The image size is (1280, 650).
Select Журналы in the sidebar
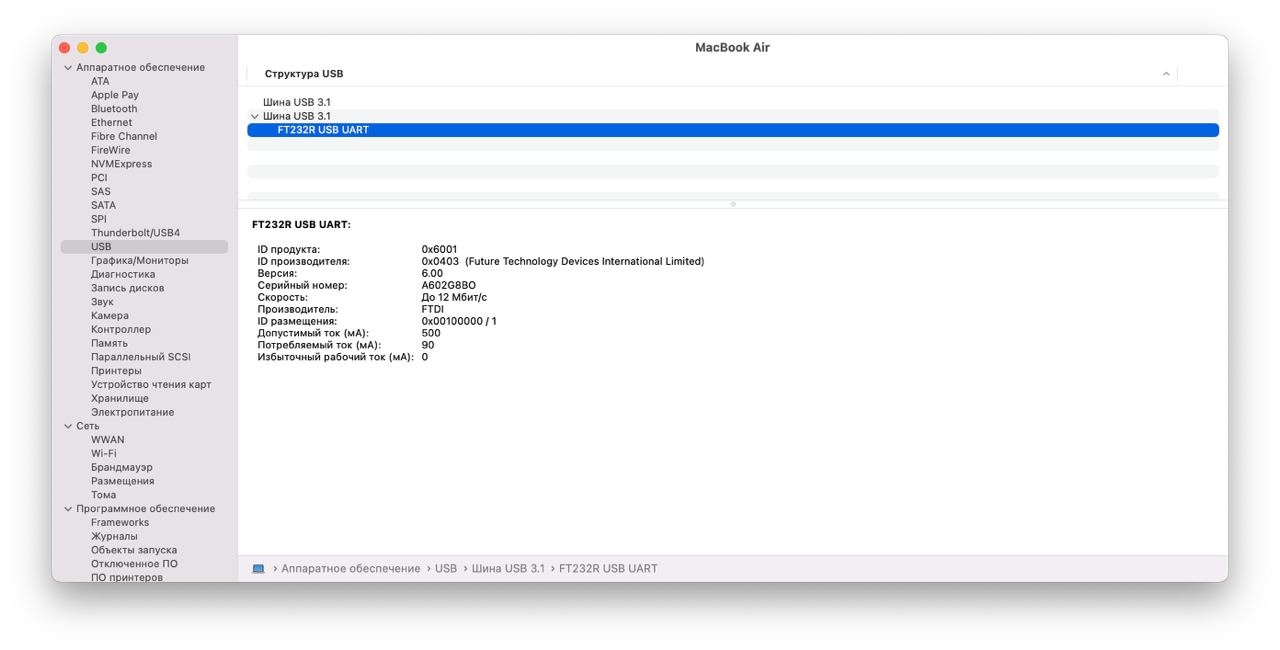(x=114, y=537)
